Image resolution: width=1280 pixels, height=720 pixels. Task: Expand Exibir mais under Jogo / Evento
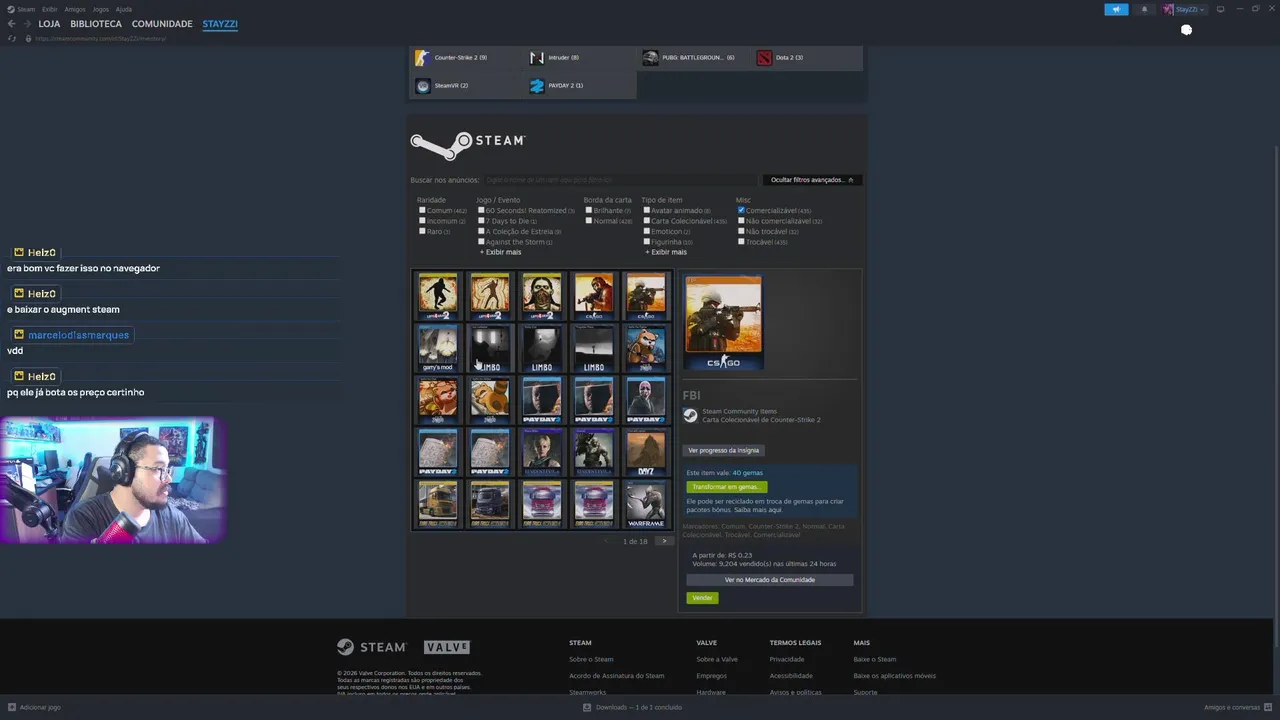tap(500, 252)
